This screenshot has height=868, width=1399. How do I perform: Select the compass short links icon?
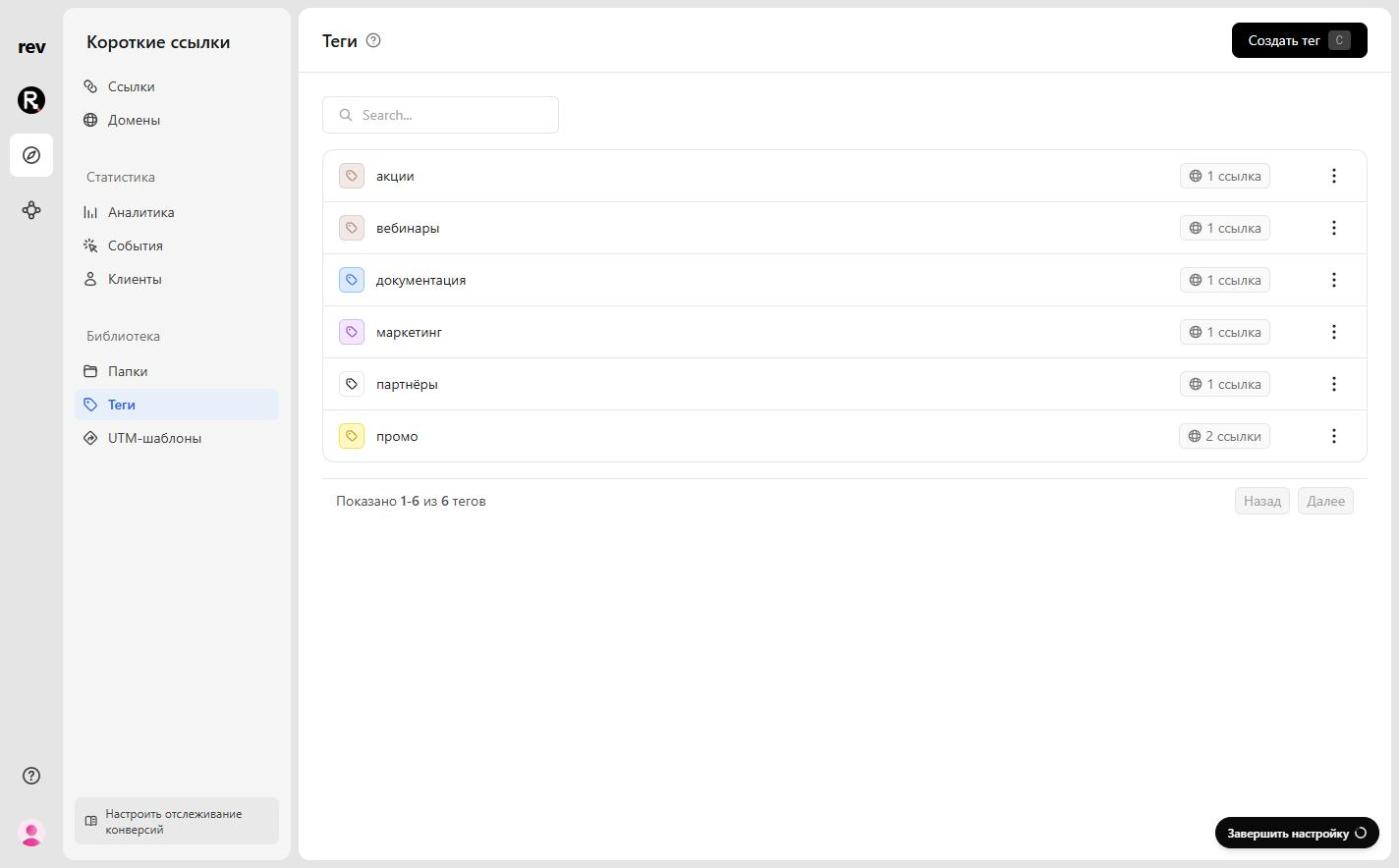pos(31,155)
